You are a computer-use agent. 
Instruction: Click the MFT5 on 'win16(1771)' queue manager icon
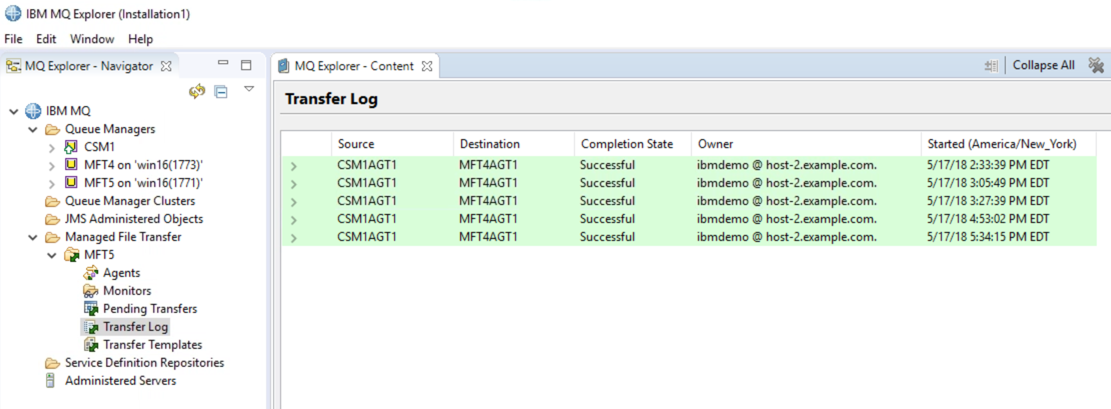70,183
